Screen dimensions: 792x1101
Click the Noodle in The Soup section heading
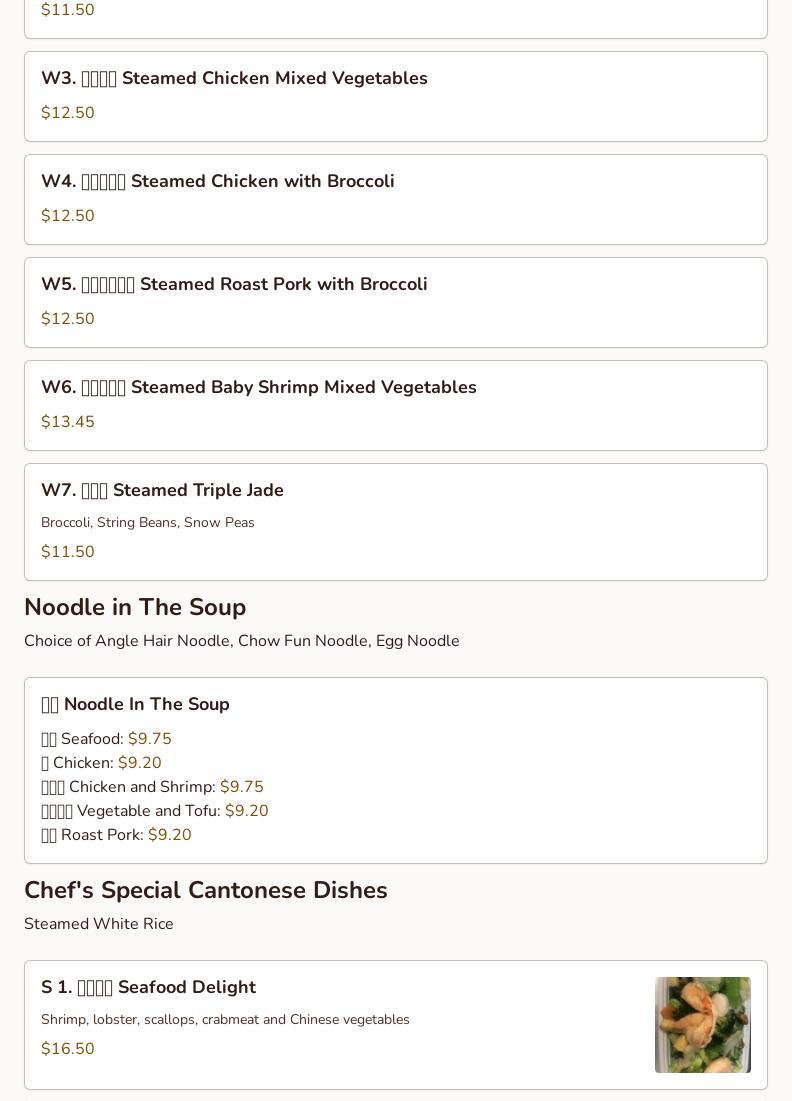(135, 607)
